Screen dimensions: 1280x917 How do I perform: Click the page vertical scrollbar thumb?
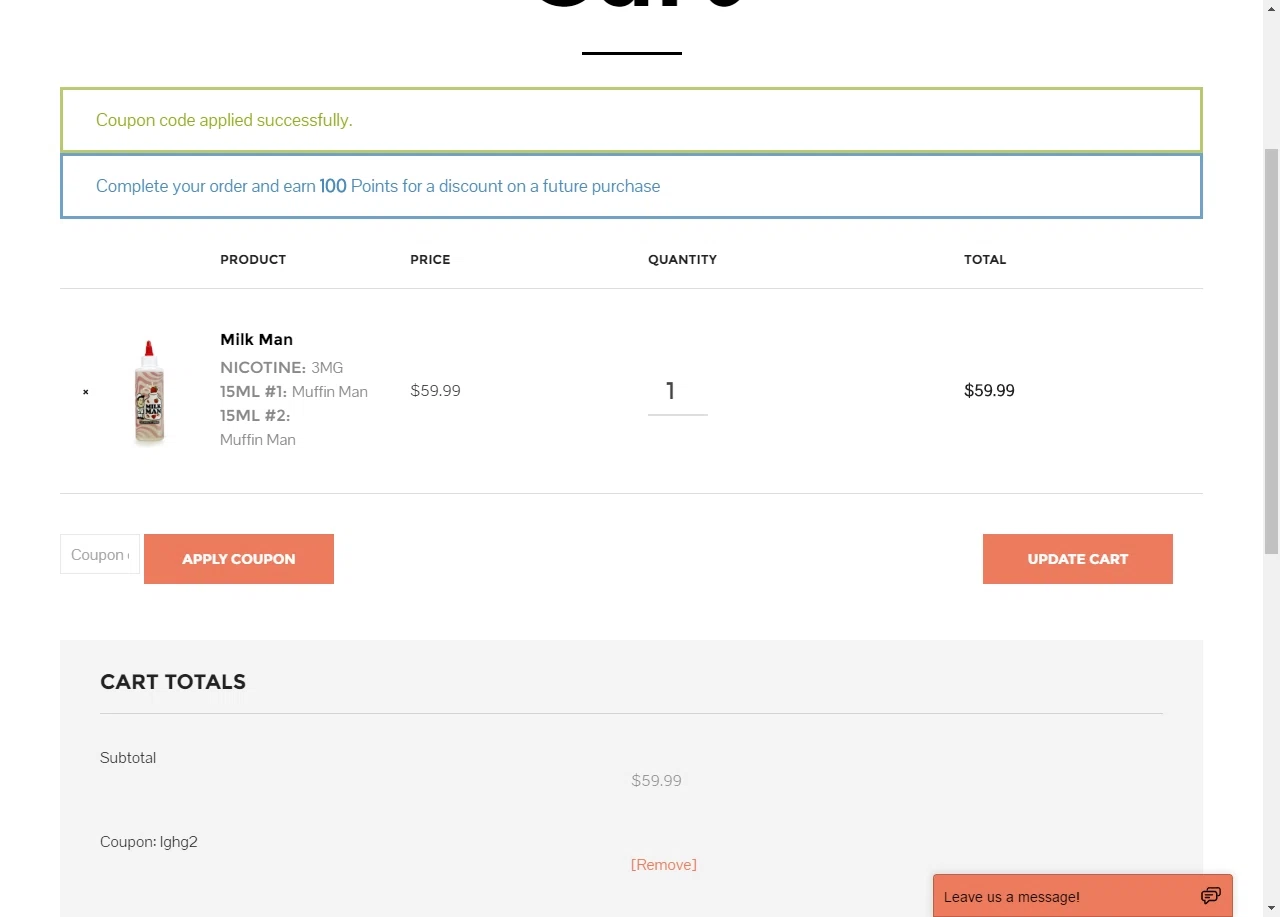click(1271, 350)
